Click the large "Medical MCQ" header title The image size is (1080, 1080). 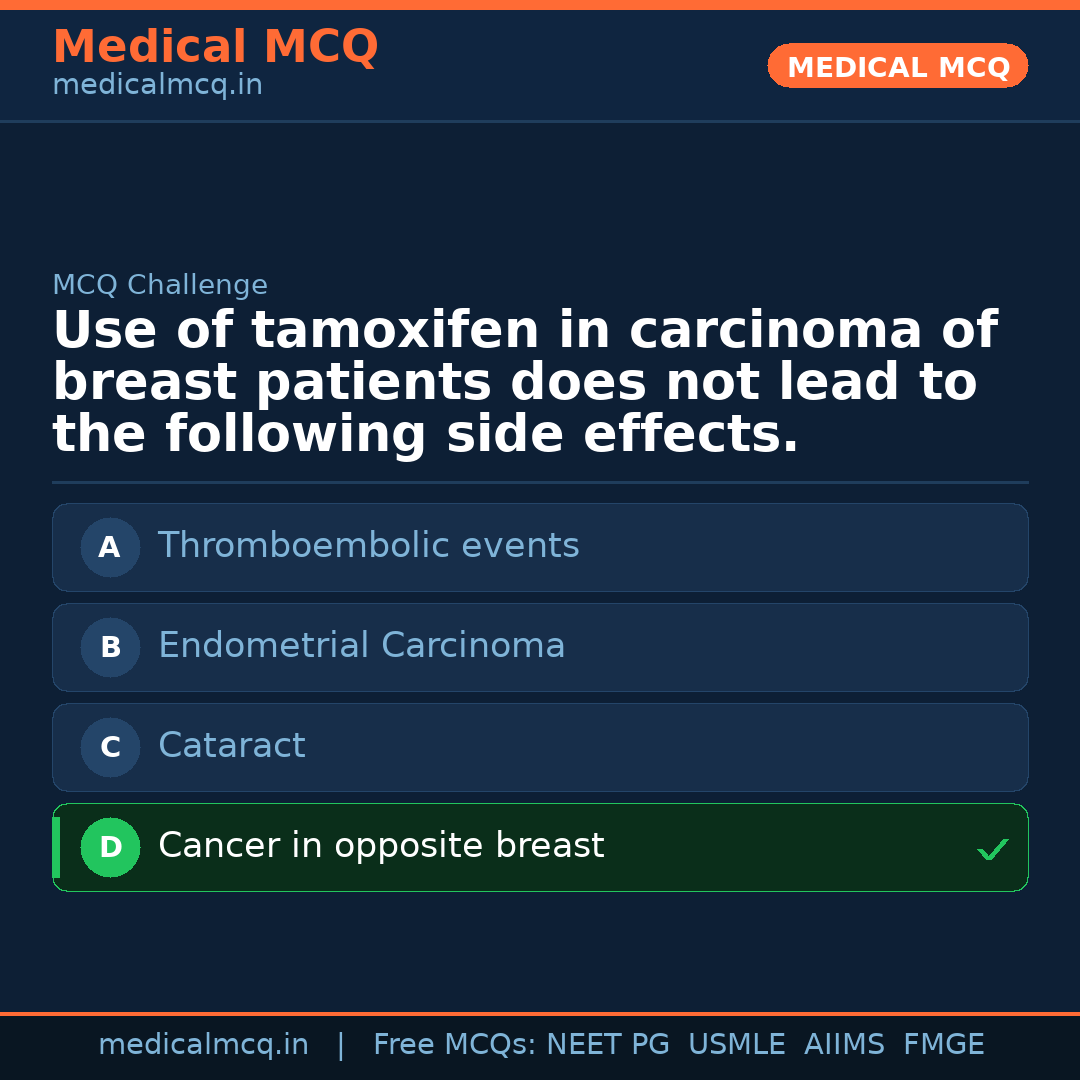point(215,47)
